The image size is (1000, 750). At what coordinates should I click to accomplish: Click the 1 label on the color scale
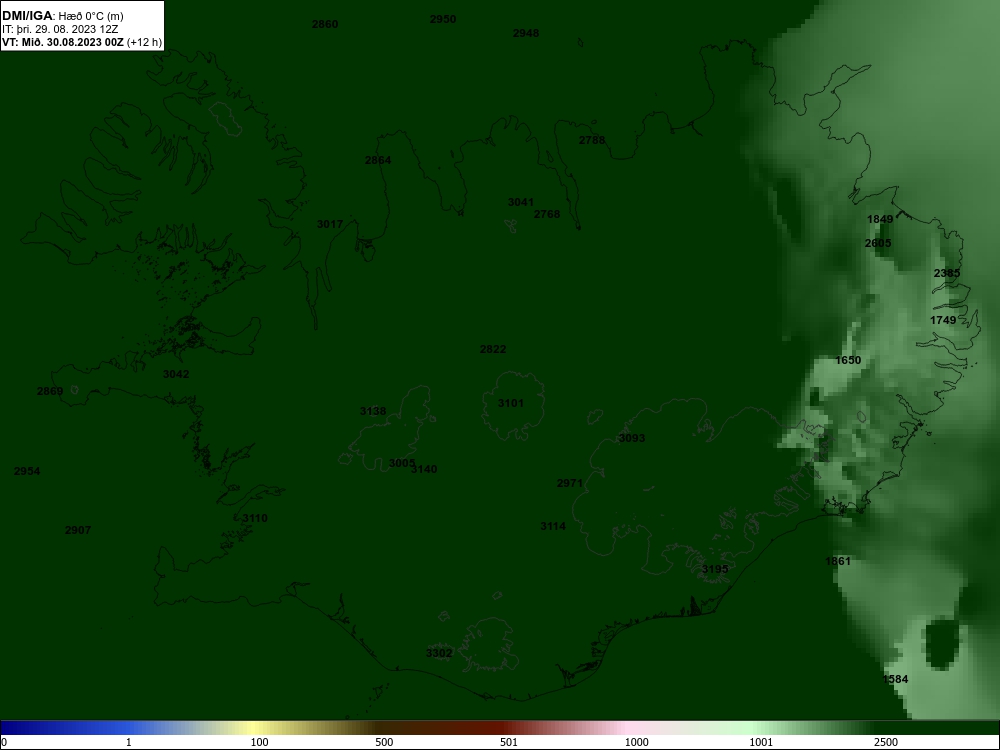click(129, 742)
